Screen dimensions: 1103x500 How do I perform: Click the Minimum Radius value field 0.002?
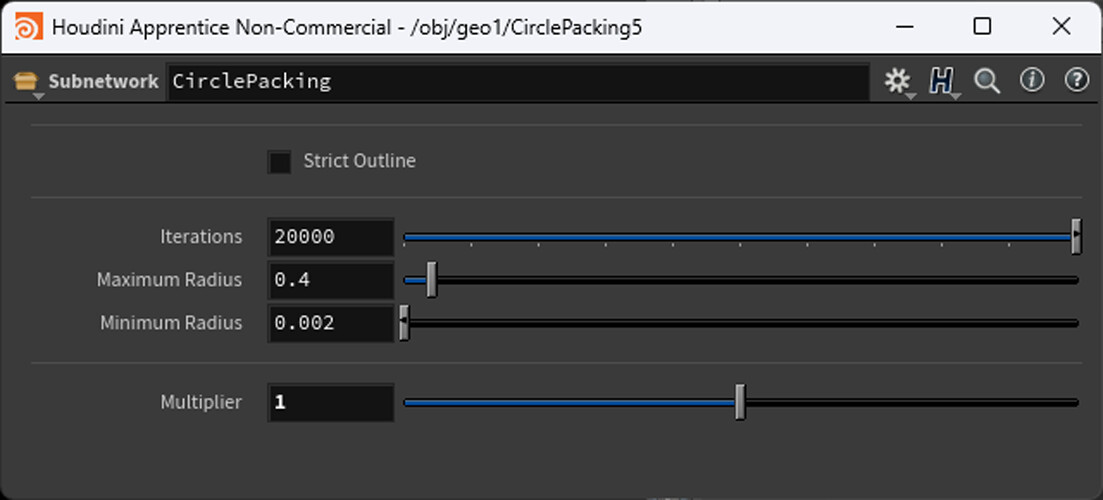click(x=331, y=323)
